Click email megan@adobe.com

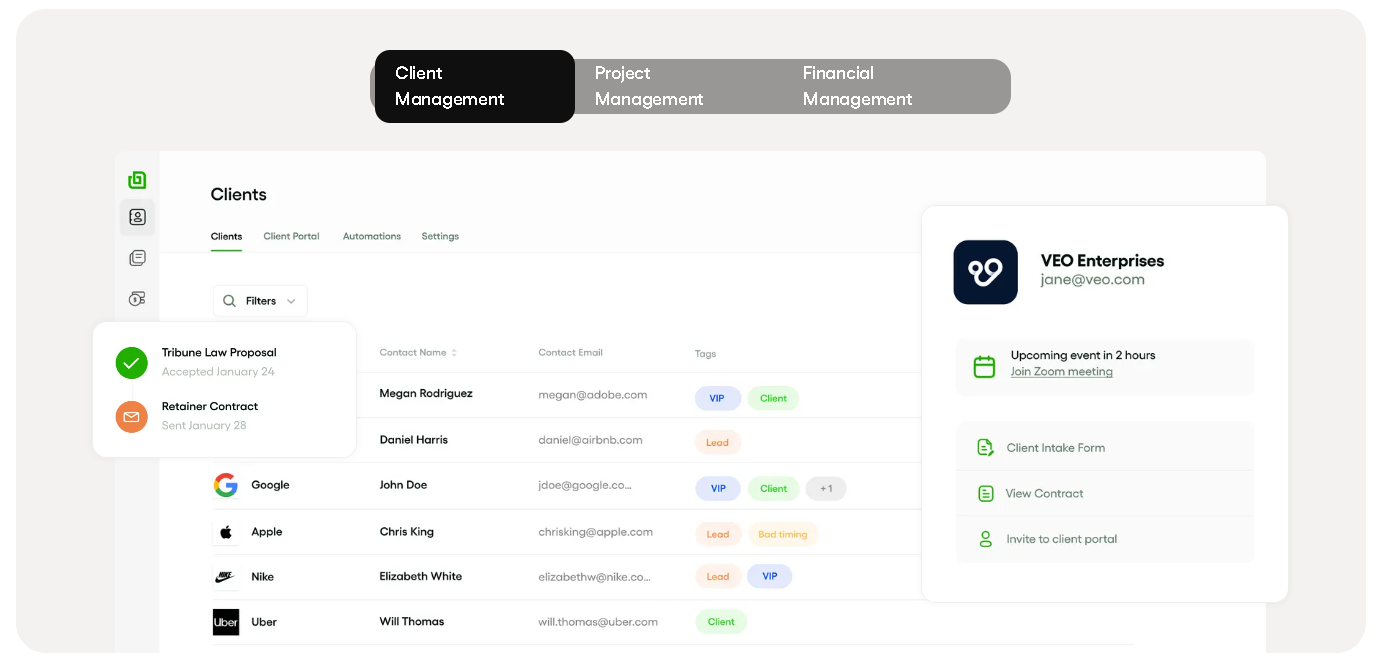(593, 395)
